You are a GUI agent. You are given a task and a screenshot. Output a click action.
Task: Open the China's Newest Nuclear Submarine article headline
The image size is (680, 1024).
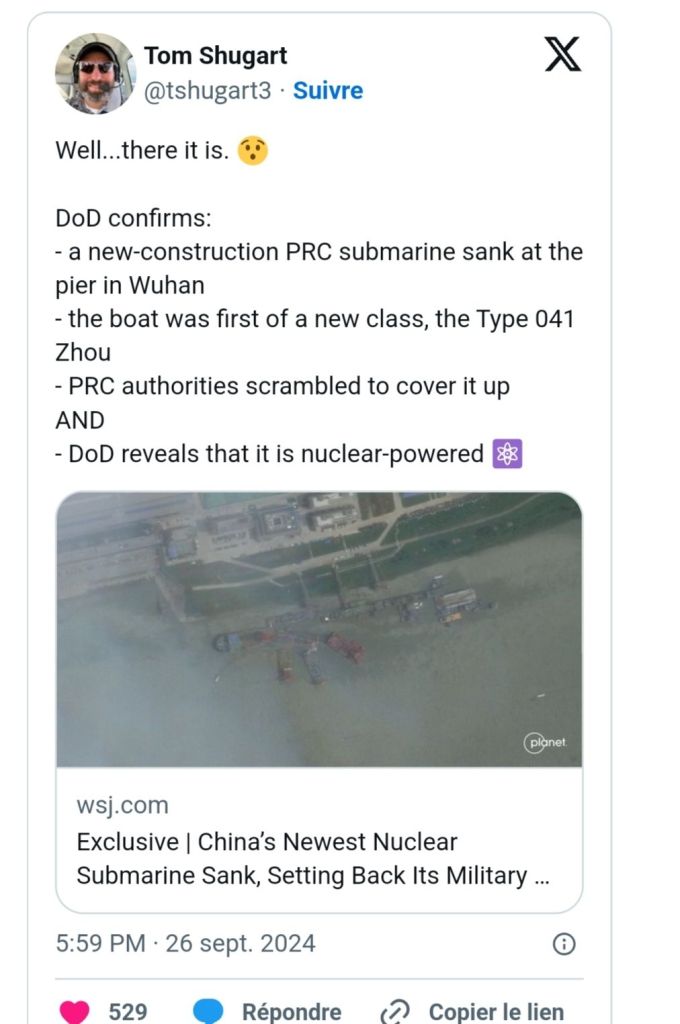313,859
